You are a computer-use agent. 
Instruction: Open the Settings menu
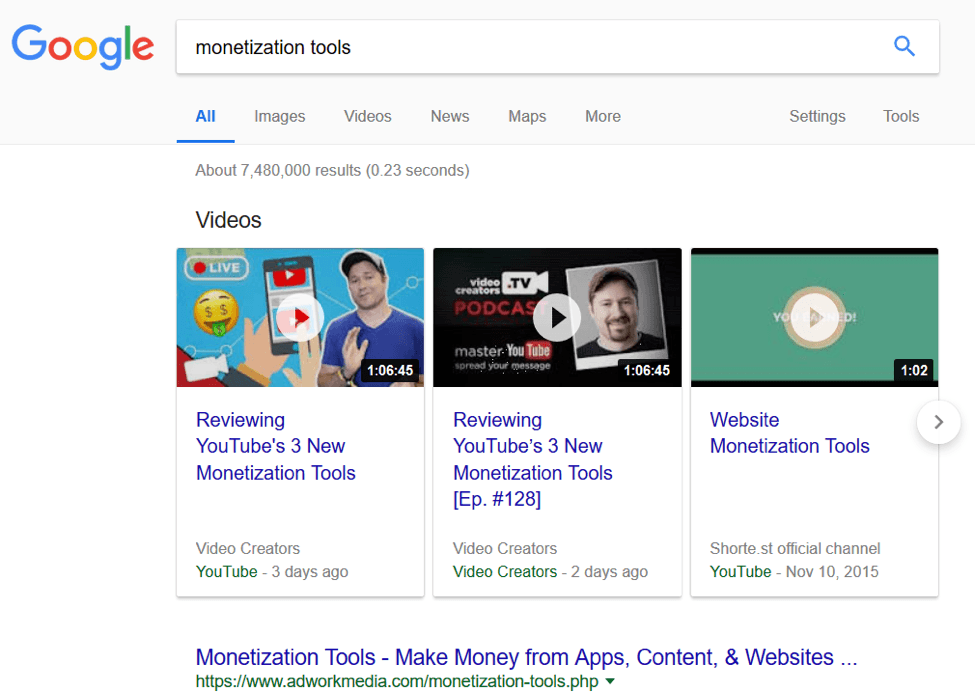pos(817,116)
